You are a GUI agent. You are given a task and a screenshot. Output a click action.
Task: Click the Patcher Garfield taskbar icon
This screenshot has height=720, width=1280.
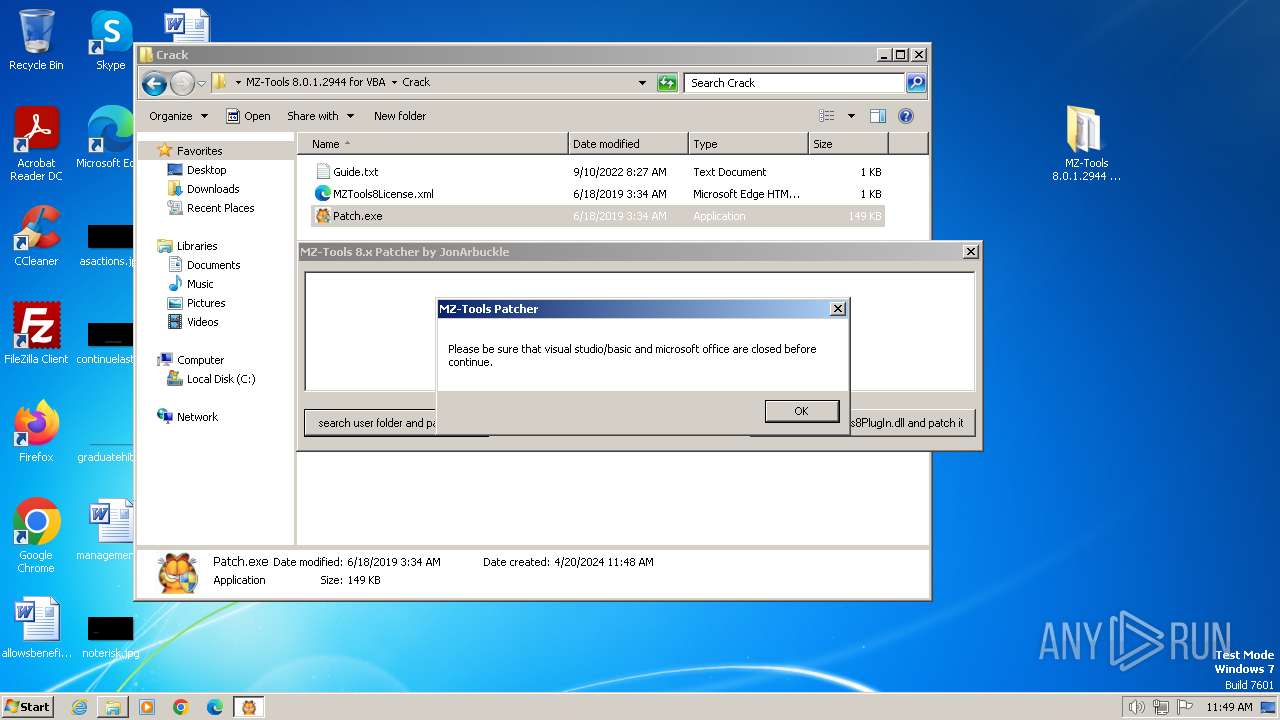(249, 707)
